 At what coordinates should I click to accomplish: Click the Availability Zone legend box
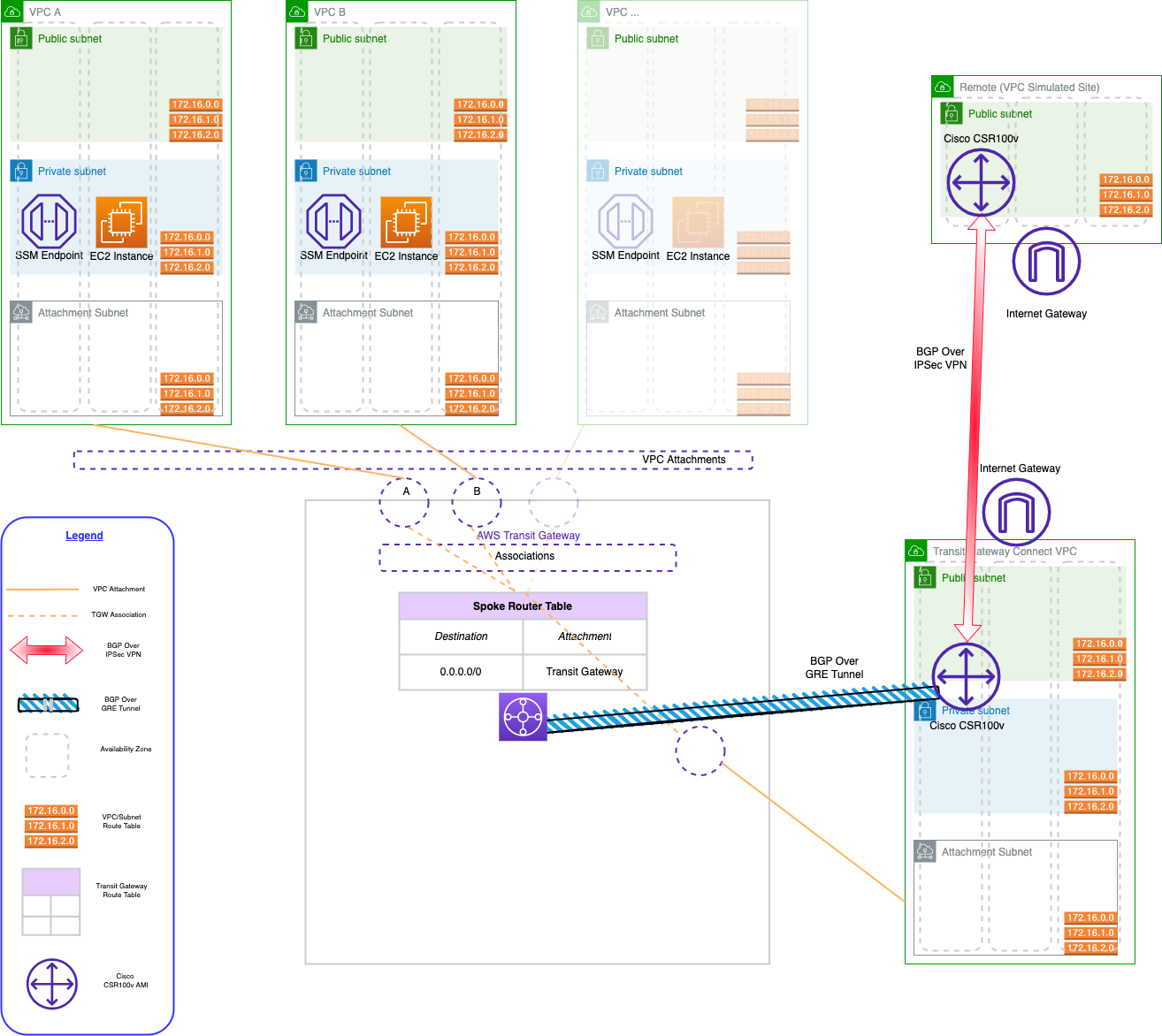pos(47,756)
